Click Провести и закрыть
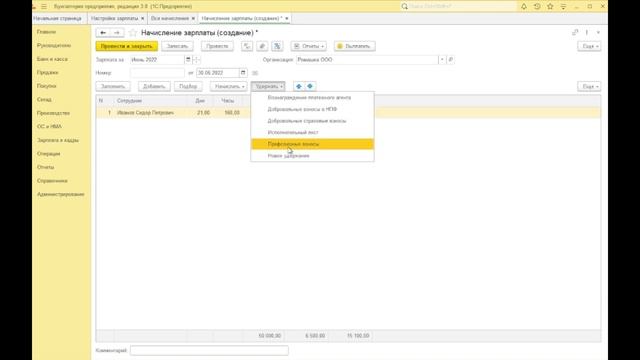The width and height of the screenshot is (640, 360). point(127,46)
